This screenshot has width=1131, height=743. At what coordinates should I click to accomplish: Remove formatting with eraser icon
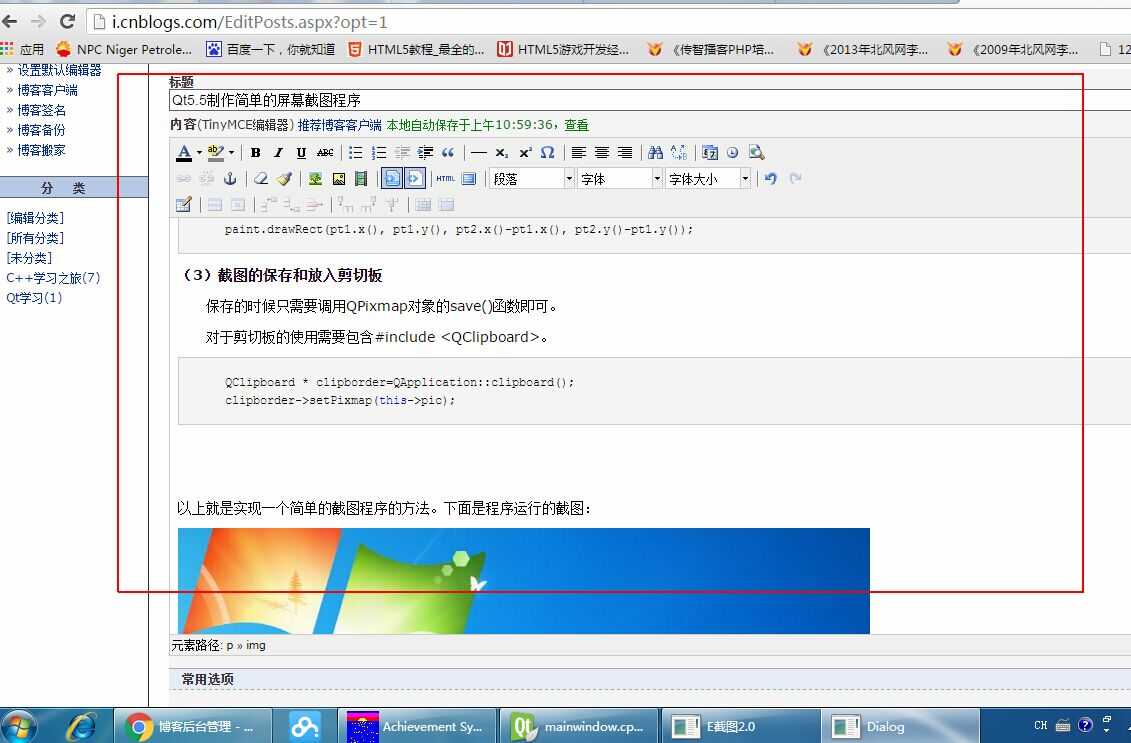point(261,178)
